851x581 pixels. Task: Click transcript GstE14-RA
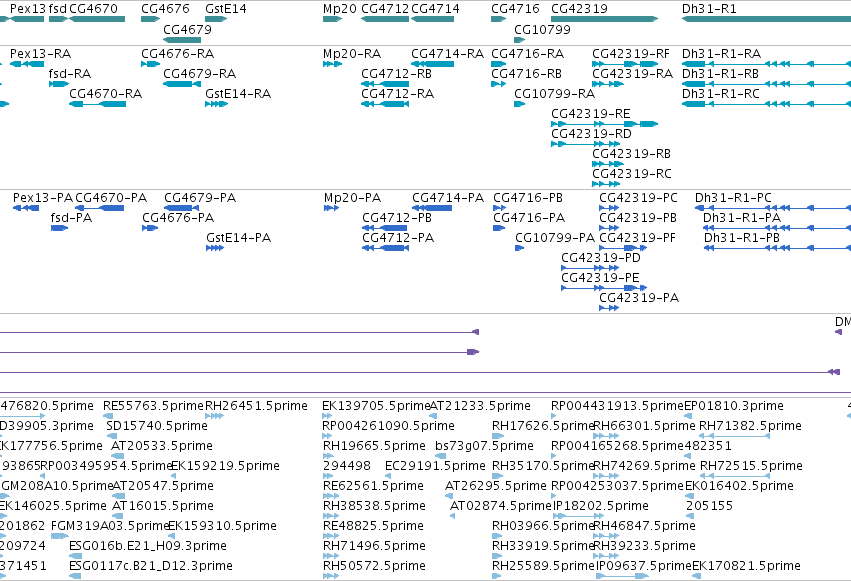pyautogui.click(x=238, y=94)
